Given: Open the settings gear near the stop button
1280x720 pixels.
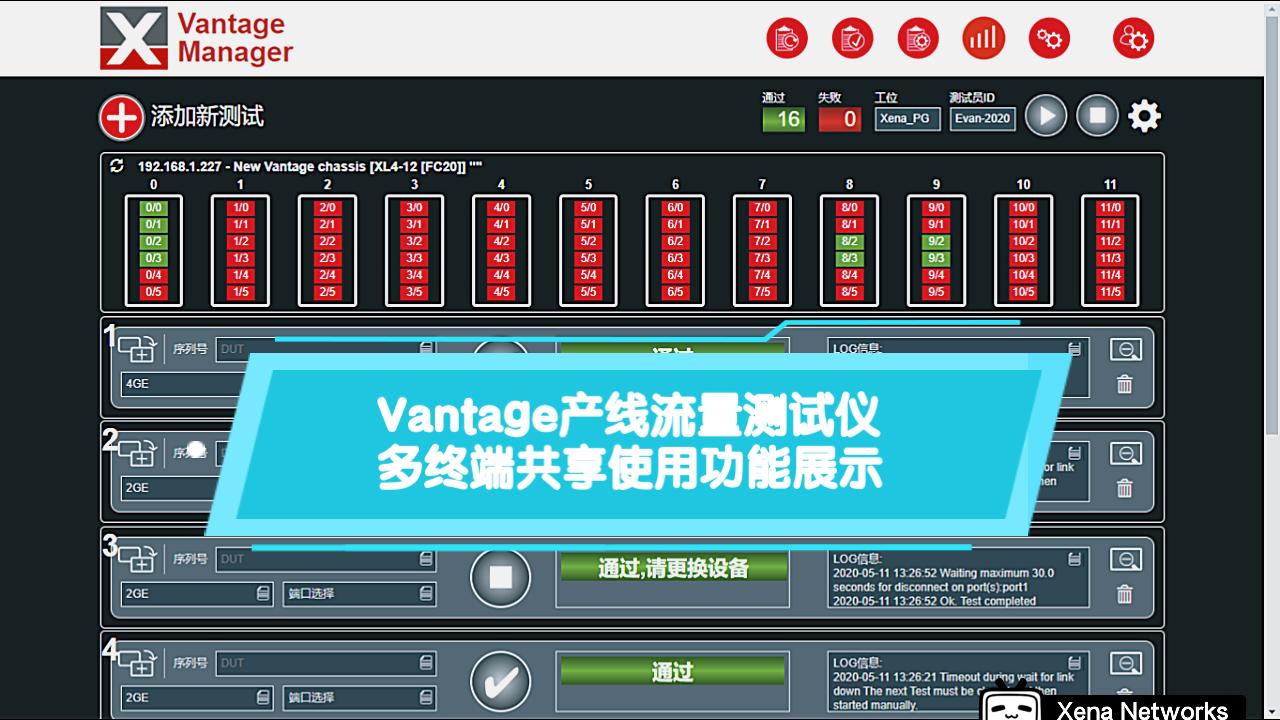Looking at the screenshot, I should [1144, 115].
